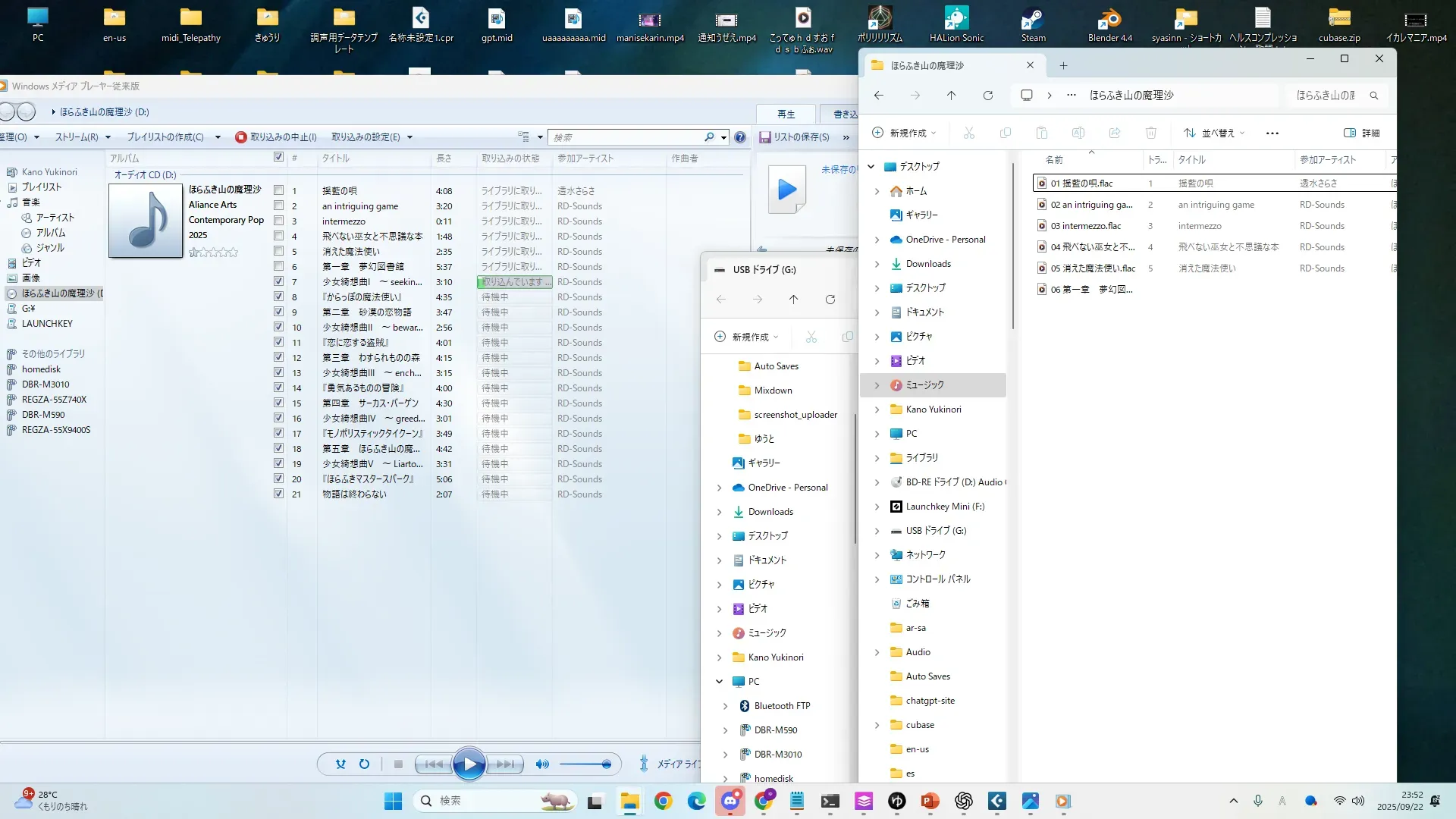The image size is (1456, 819).
Task: Open 並べ替え sort options in Explorer
Action: [1214, 133]
